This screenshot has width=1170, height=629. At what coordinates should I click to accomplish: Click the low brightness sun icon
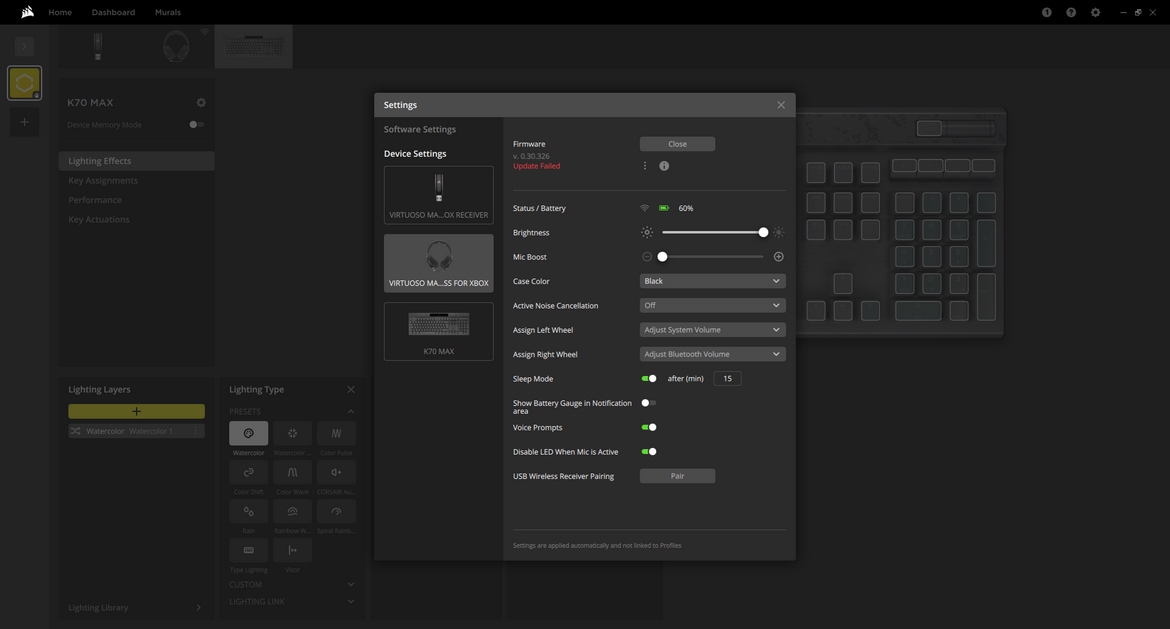647,232
